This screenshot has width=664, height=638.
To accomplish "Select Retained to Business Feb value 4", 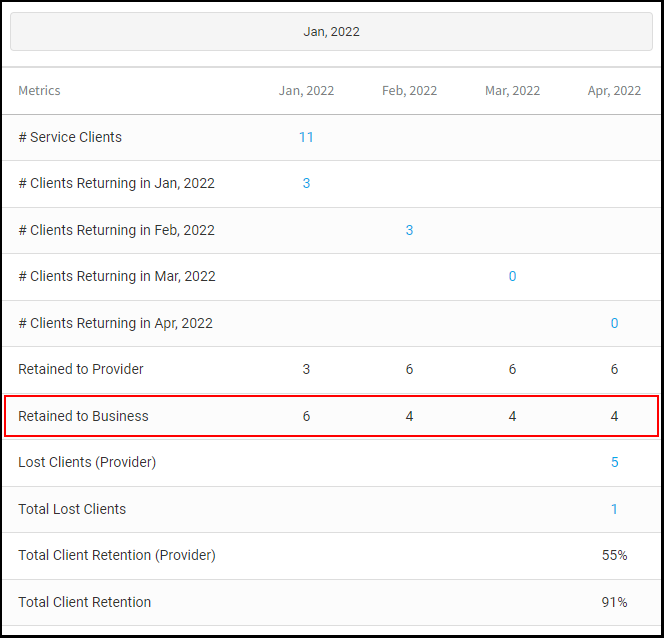I will (409, 416).
